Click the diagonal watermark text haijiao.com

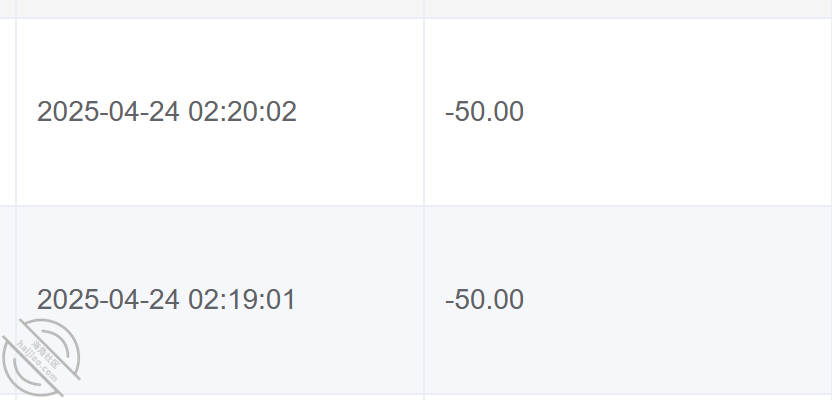37,362
